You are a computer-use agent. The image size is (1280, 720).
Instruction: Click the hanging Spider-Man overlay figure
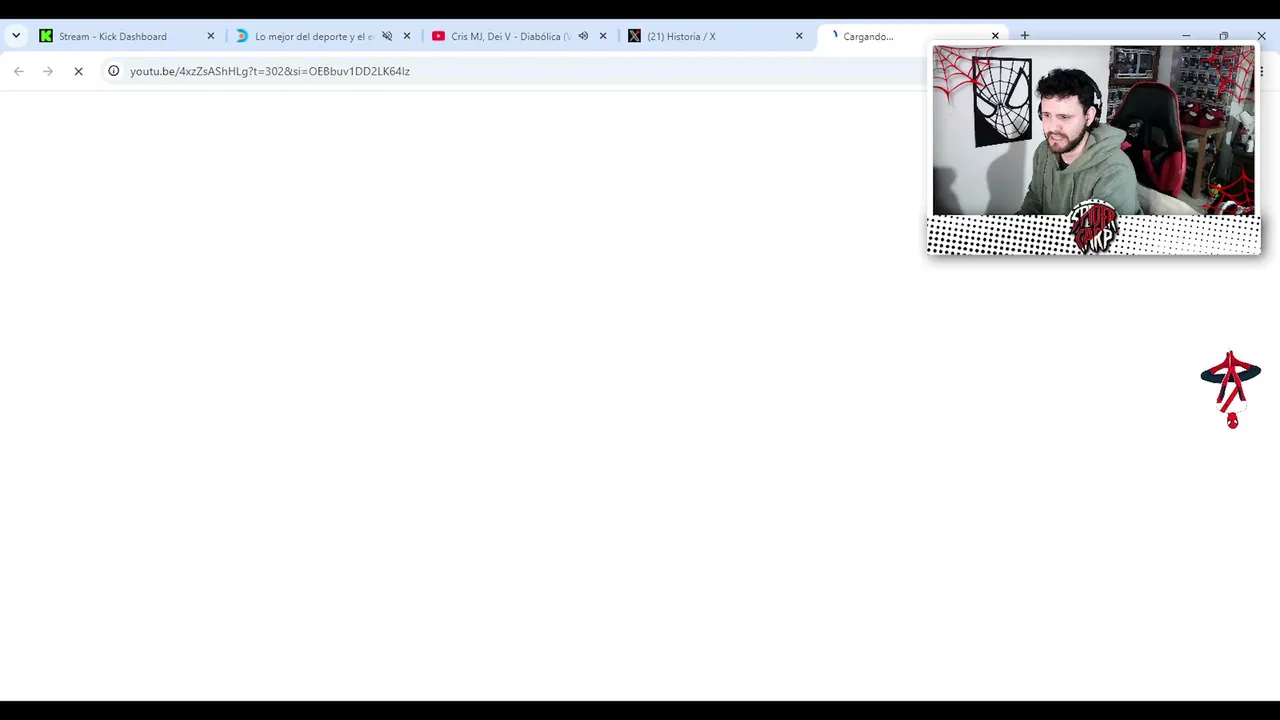tap(1231, 390)
